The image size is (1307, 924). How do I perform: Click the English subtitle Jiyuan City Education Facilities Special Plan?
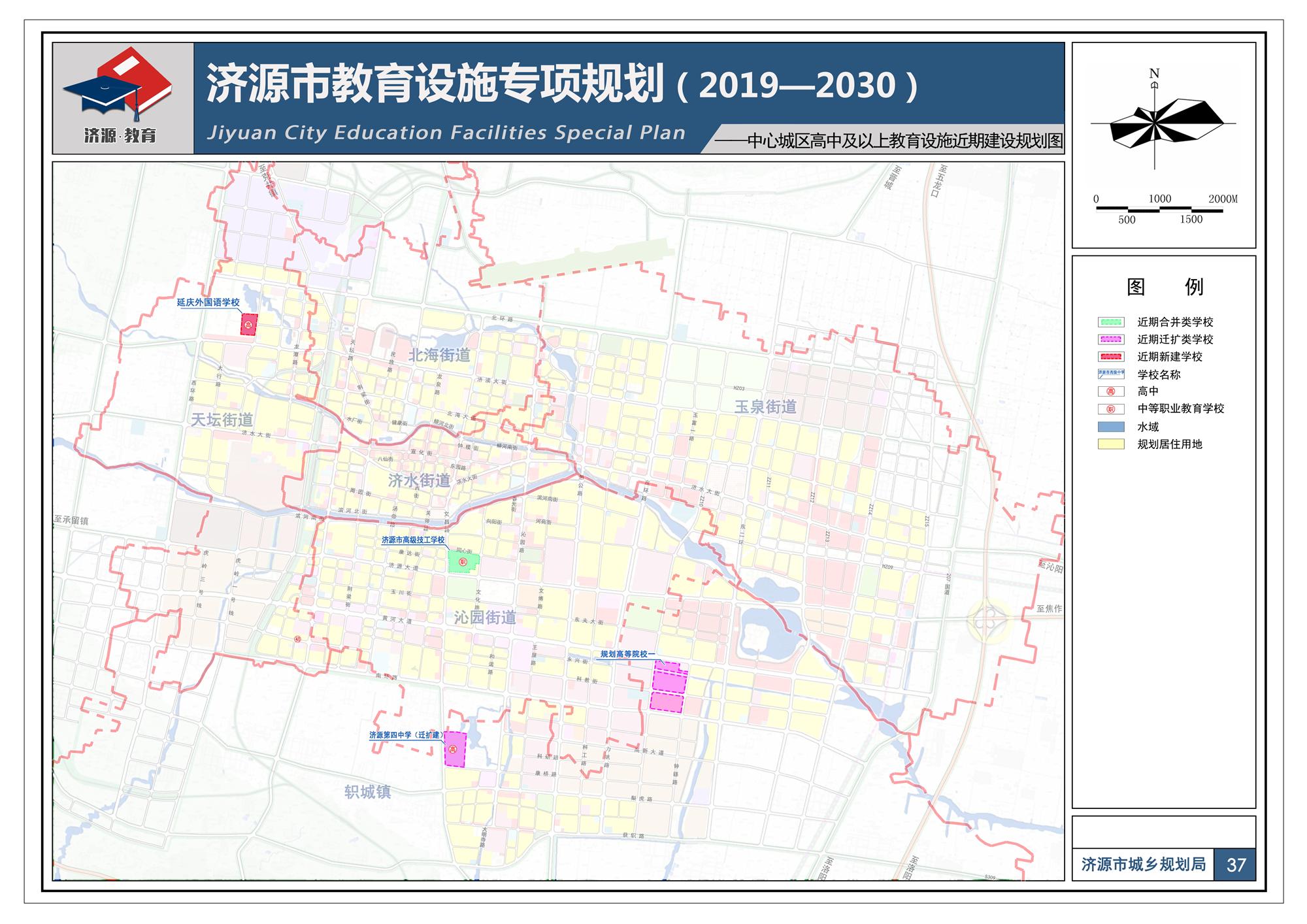click(x=446, y=133)
